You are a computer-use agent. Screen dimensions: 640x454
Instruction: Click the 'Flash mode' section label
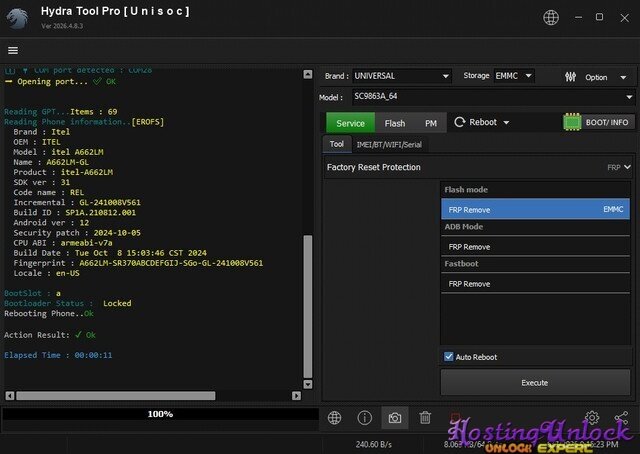tap(466, 189)
